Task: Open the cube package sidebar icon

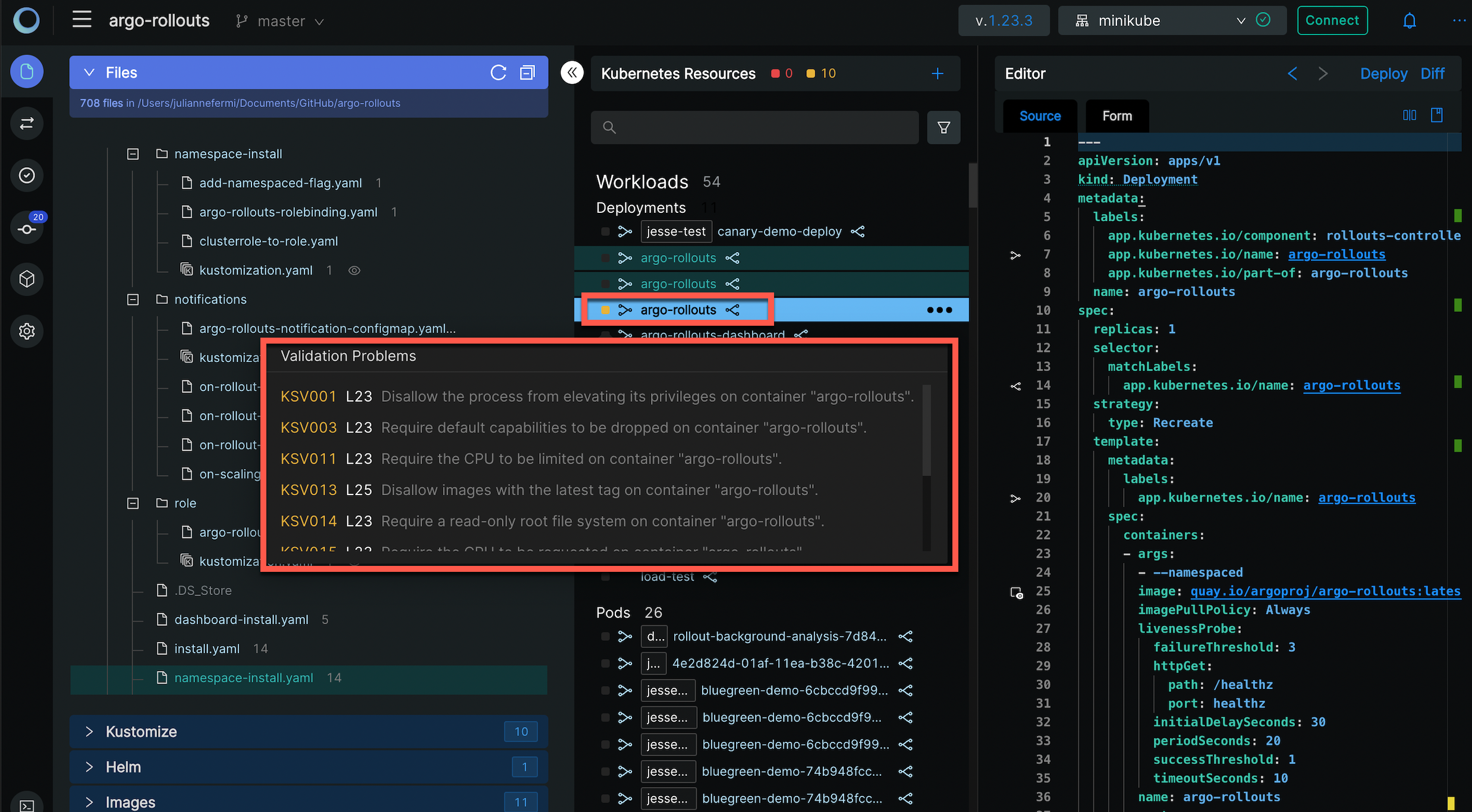Action: pyautogui.click(x=27, y=279)
